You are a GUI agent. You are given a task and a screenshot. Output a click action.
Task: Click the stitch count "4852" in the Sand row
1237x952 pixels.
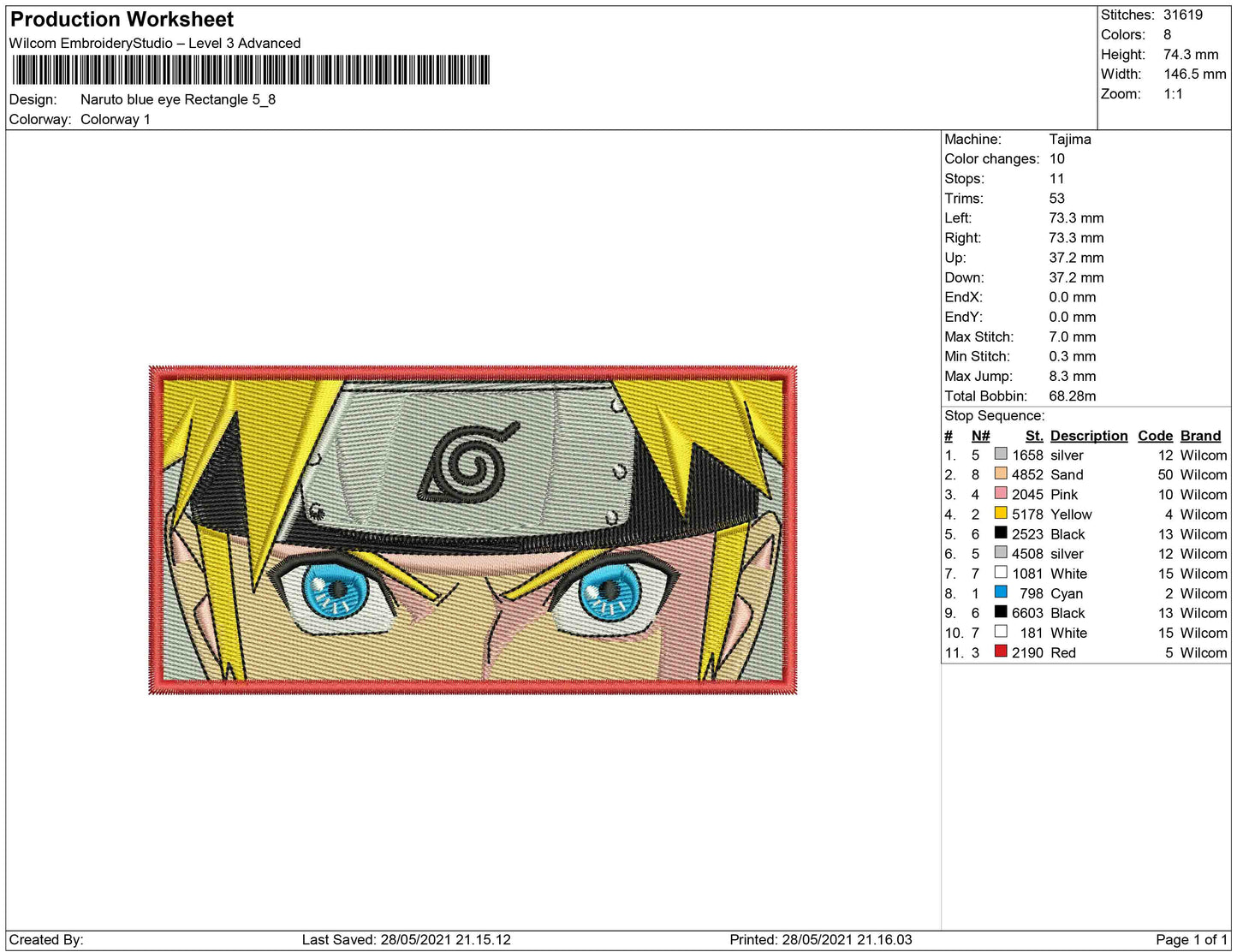[1027, 474]
